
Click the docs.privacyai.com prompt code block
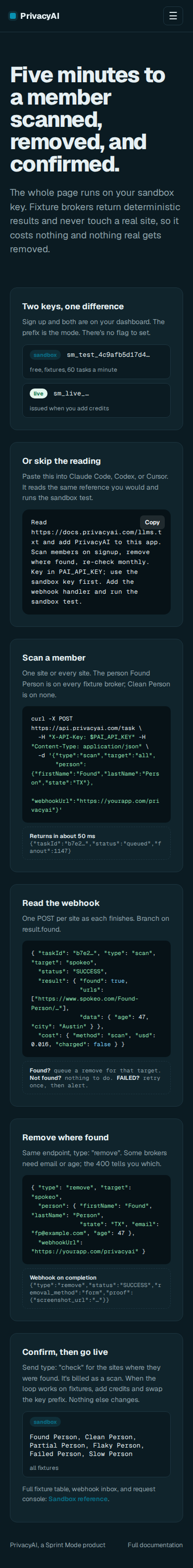96,562
